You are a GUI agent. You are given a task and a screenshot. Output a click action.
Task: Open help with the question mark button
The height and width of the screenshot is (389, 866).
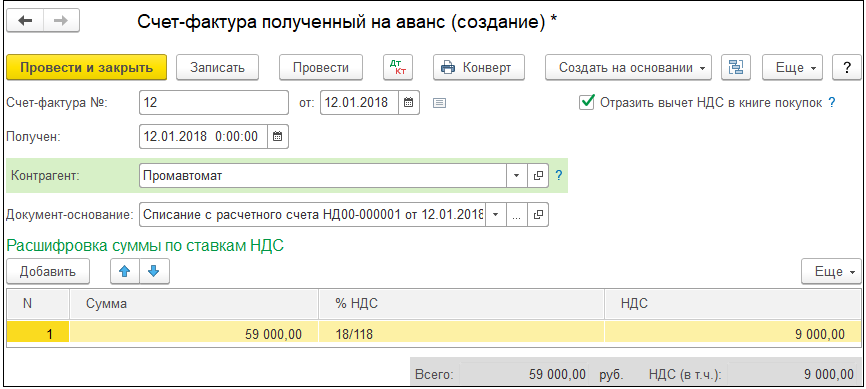(847, 67)
